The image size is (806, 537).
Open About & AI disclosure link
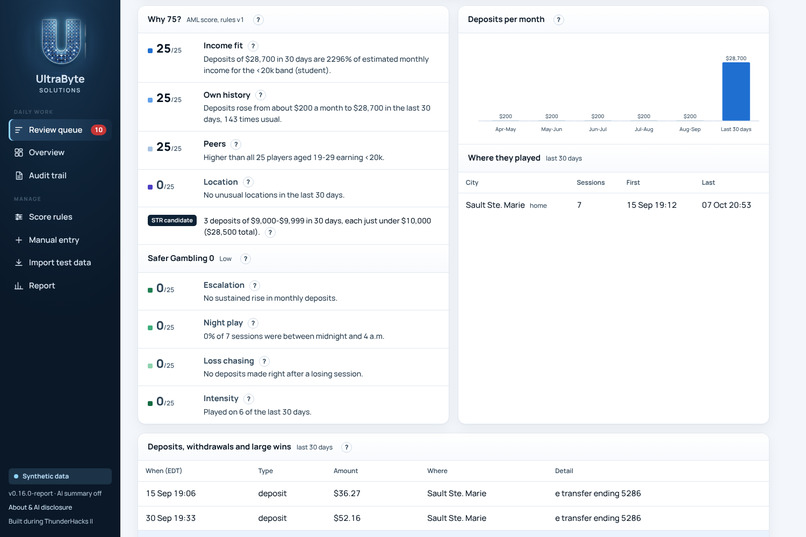click(40, 507)
